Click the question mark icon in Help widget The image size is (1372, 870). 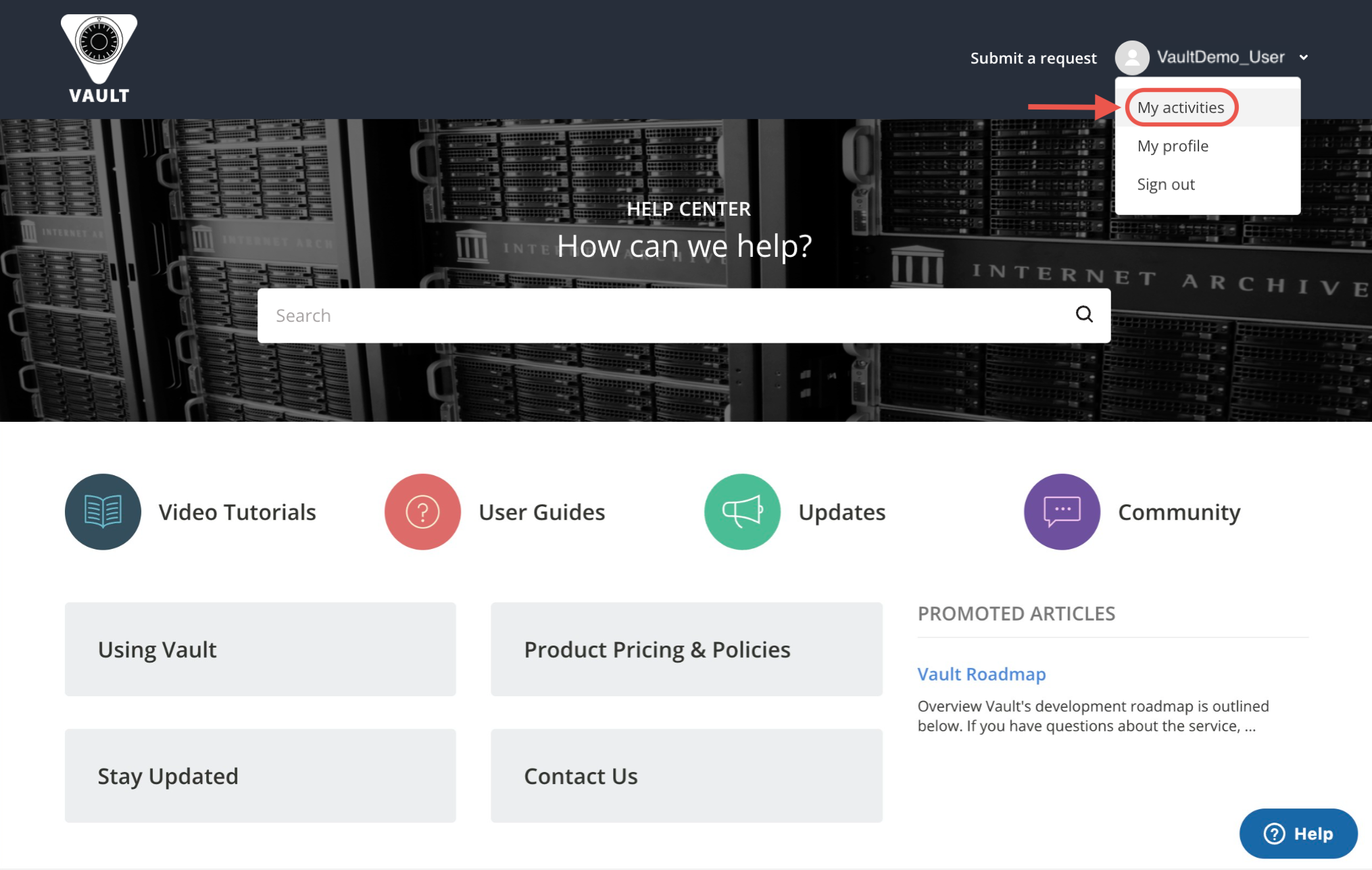click(1274, 833)
